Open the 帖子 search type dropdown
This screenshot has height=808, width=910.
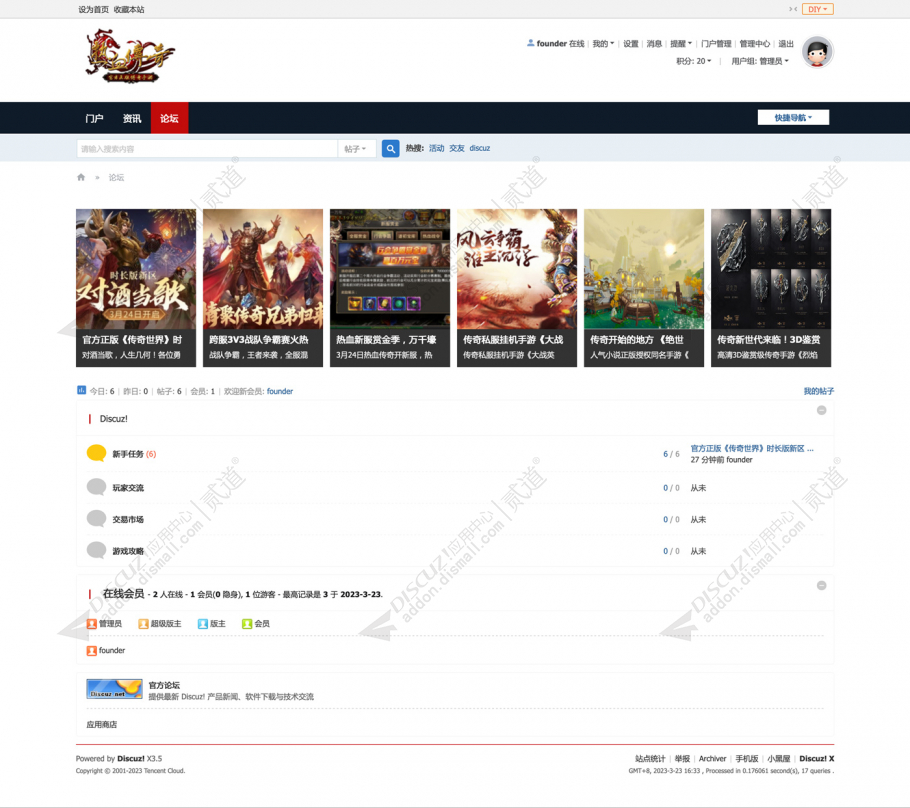coord(356,149)
